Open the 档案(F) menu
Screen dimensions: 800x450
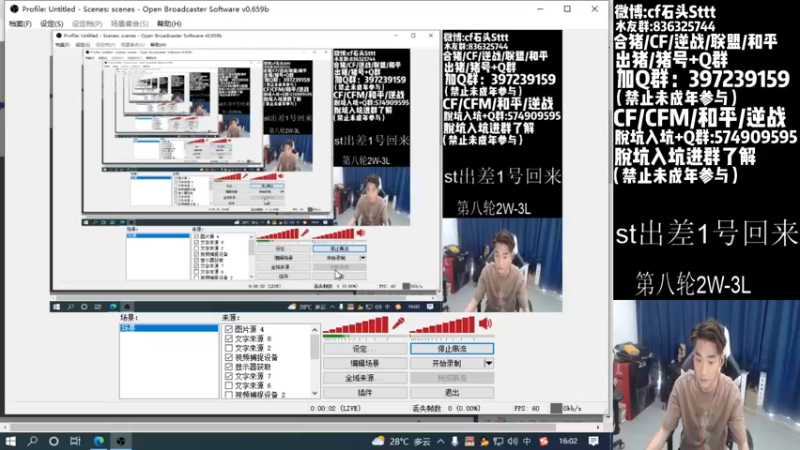20,23
